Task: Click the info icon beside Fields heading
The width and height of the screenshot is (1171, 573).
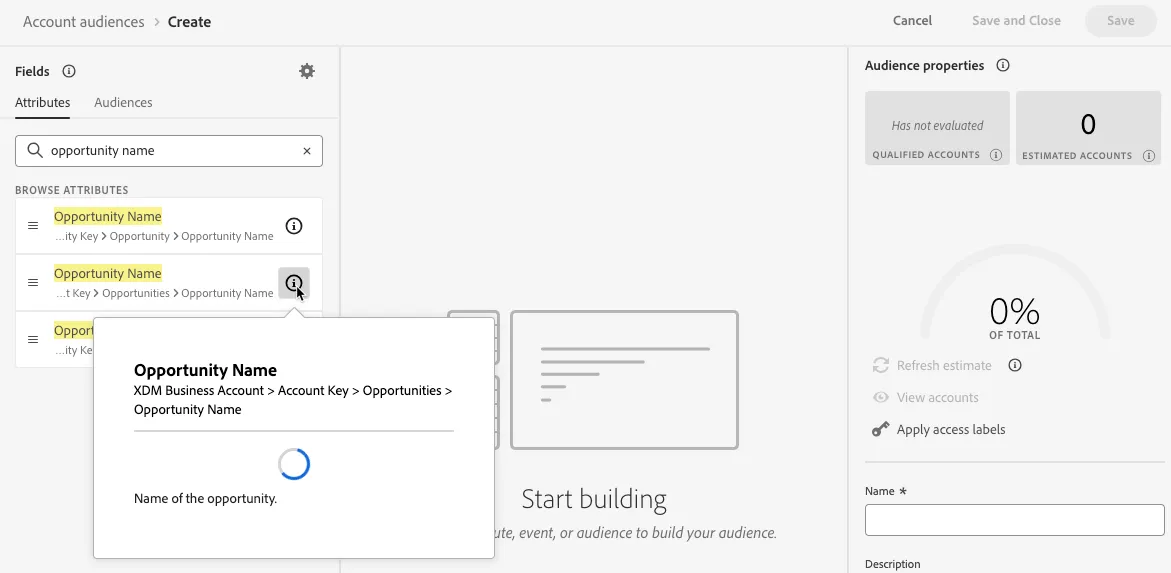Action: (x=69, y=71)
